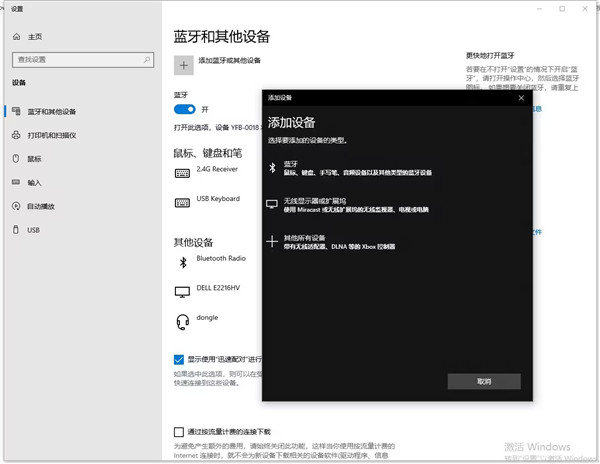Select USB in the settings sidebar
The width and height of the screenshot is (600, 464).
point(33,230)
